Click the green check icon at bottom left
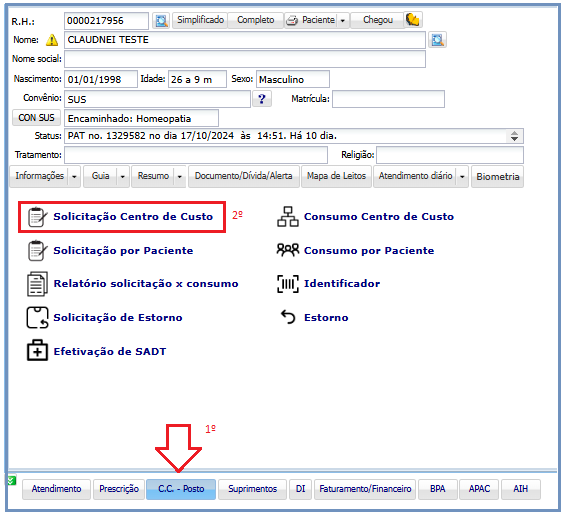The height and width of the screenshot is (514, 563). (12, 481)
